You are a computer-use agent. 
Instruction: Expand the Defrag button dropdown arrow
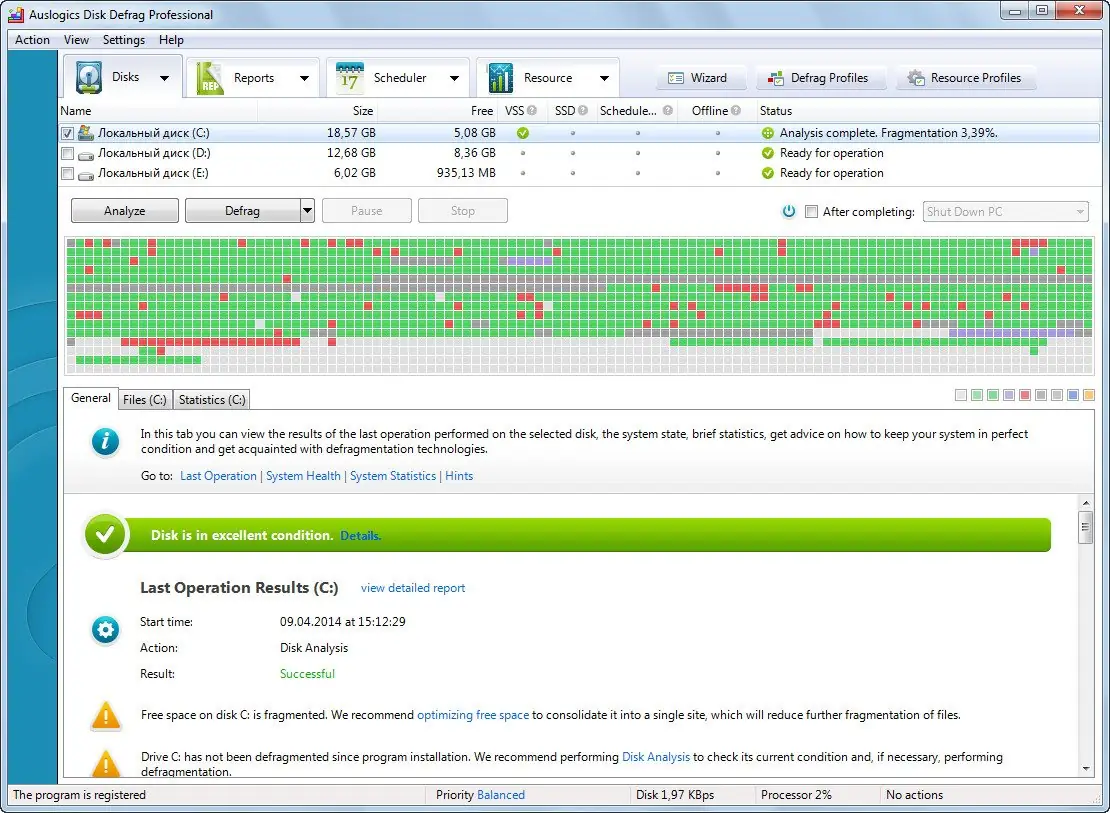[307, 210]
